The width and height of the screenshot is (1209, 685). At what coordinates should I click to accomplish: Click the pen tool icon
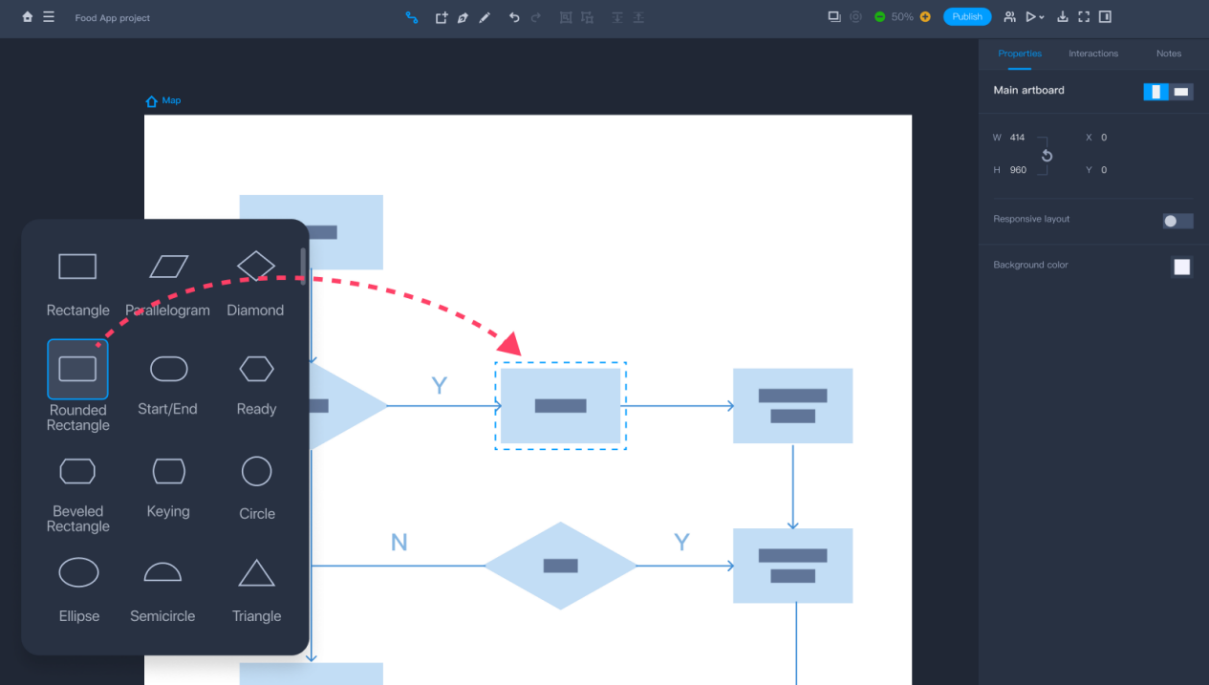pyautogui.click(x=463, y=17)
